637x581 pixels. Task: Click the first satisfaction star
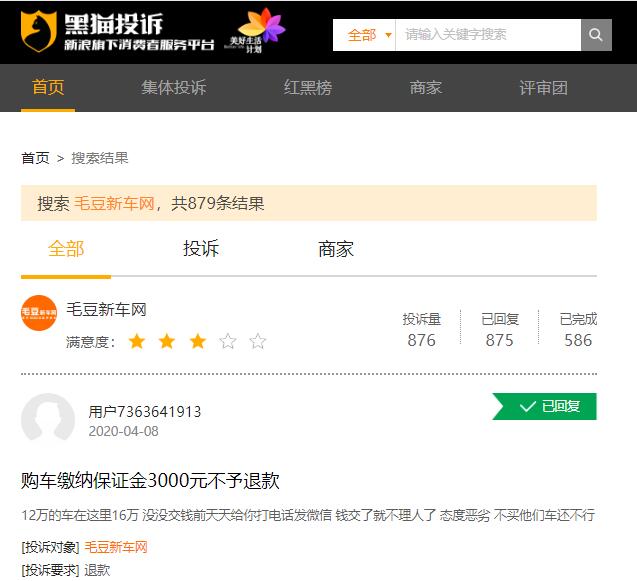point(137,341)
